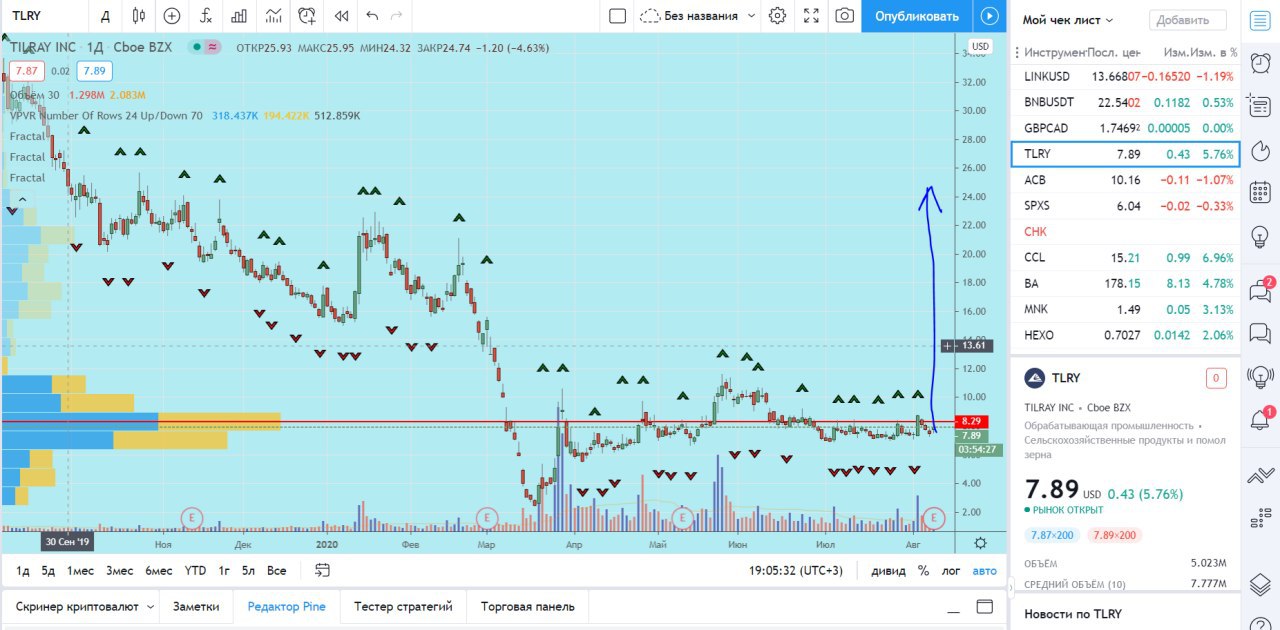Toggle авто scale mode
The width and height of the screenshot is (1280, 630).
985,571
